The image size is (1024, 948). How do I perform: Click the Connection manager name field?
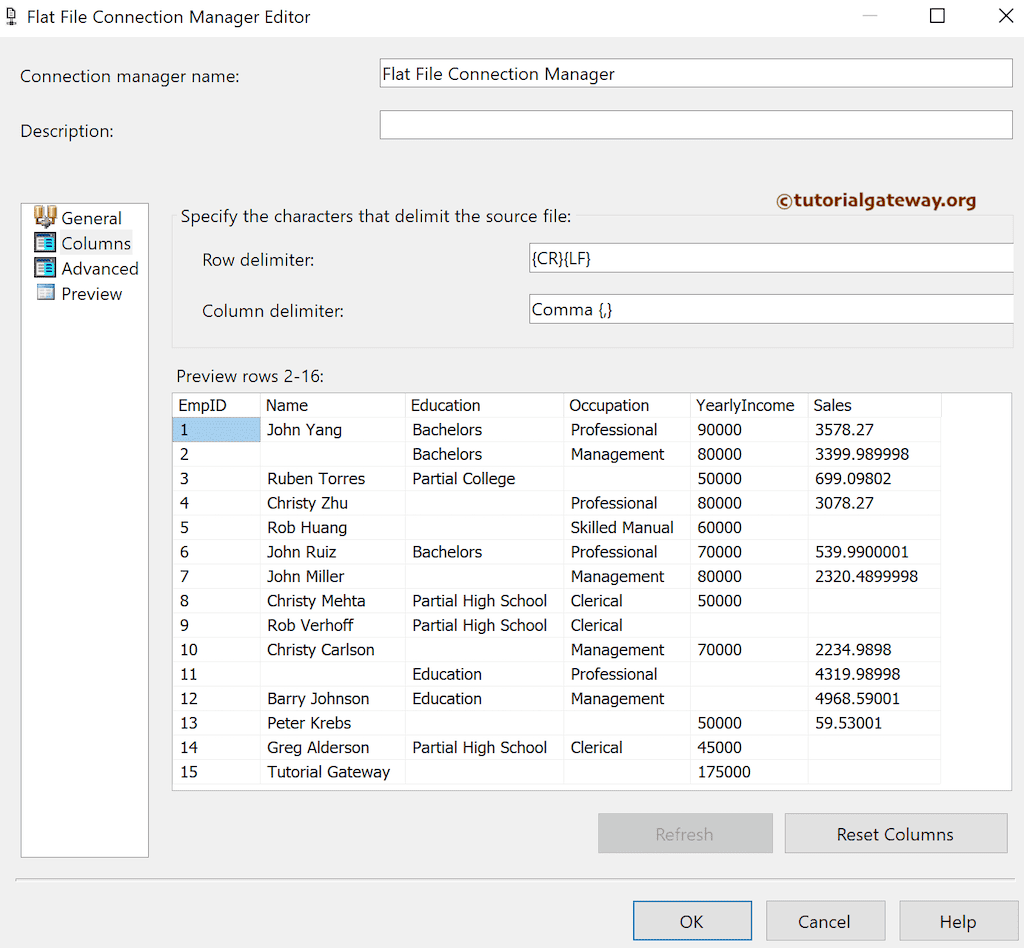point(695,72)
